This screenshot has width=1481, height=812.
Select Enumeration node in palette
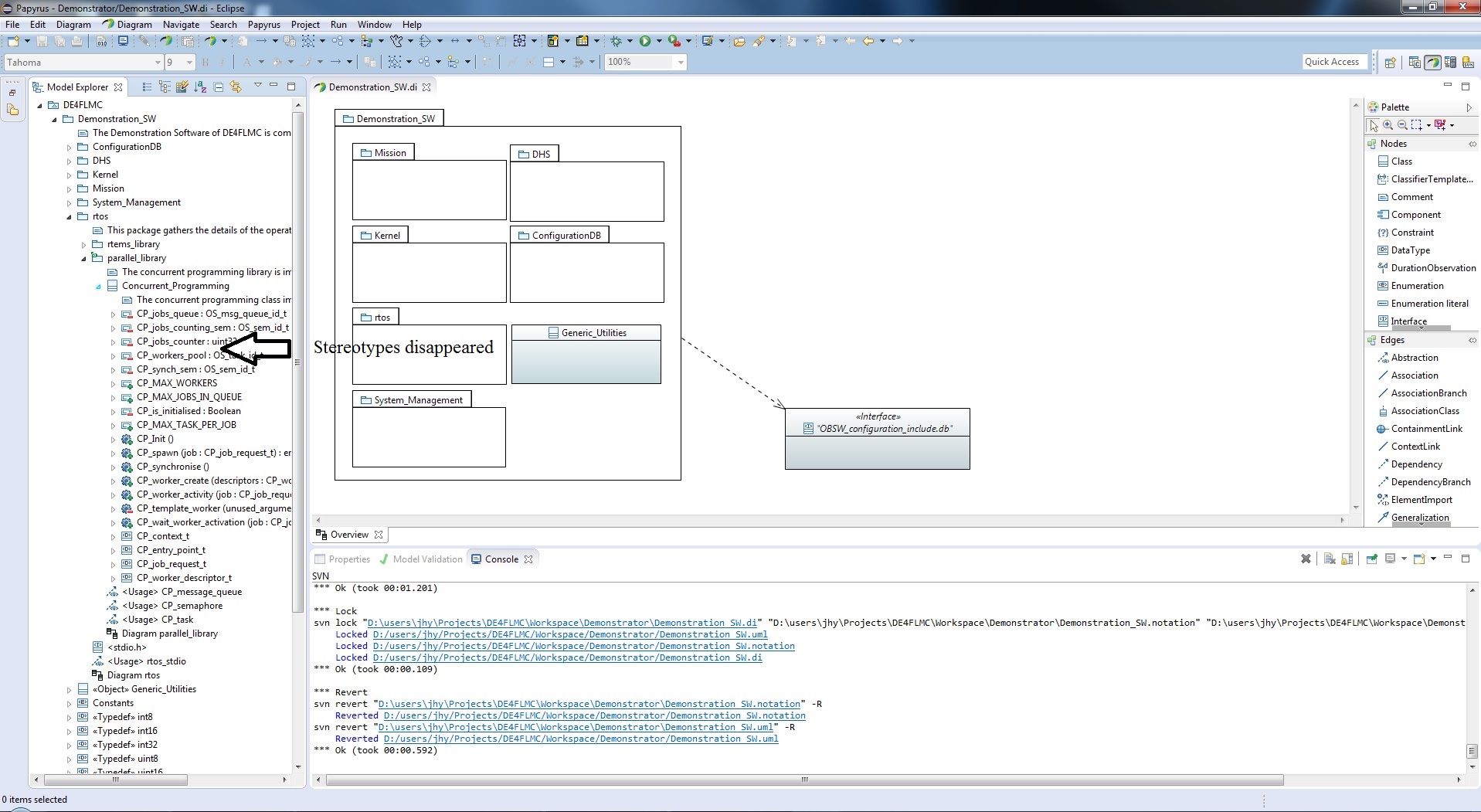(x=1411, y=286)
